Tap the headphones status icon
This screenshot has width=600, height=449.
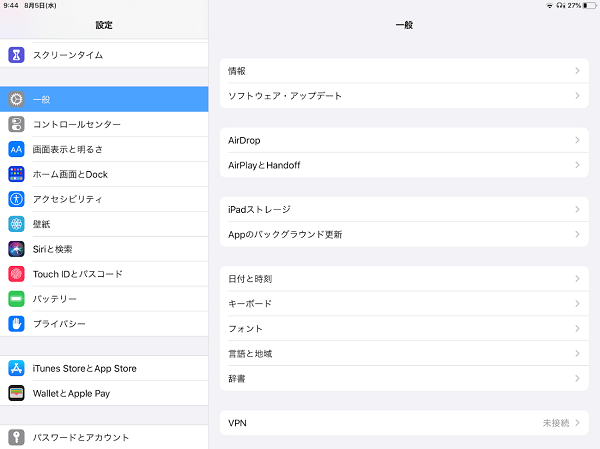coord(561,5)
